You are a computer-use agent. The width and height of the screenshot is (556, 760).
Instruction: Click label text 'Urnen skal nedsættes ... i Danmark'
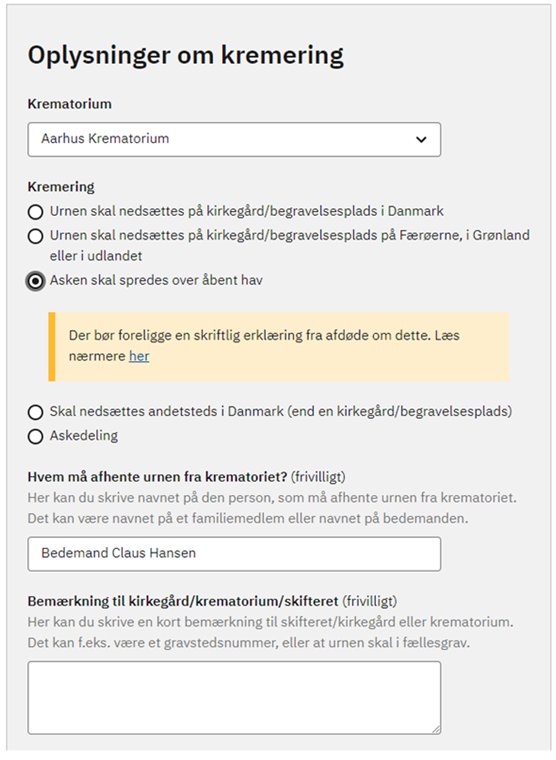(x=247, y=211)
